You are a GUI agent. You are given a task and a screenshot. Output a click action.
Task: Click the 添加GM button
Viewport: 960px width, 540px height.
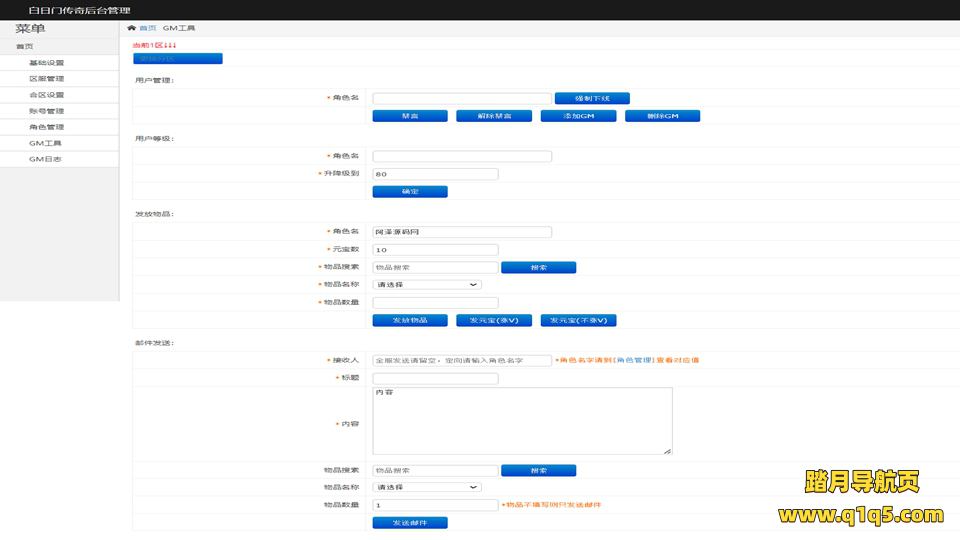(x=578, y=116)
